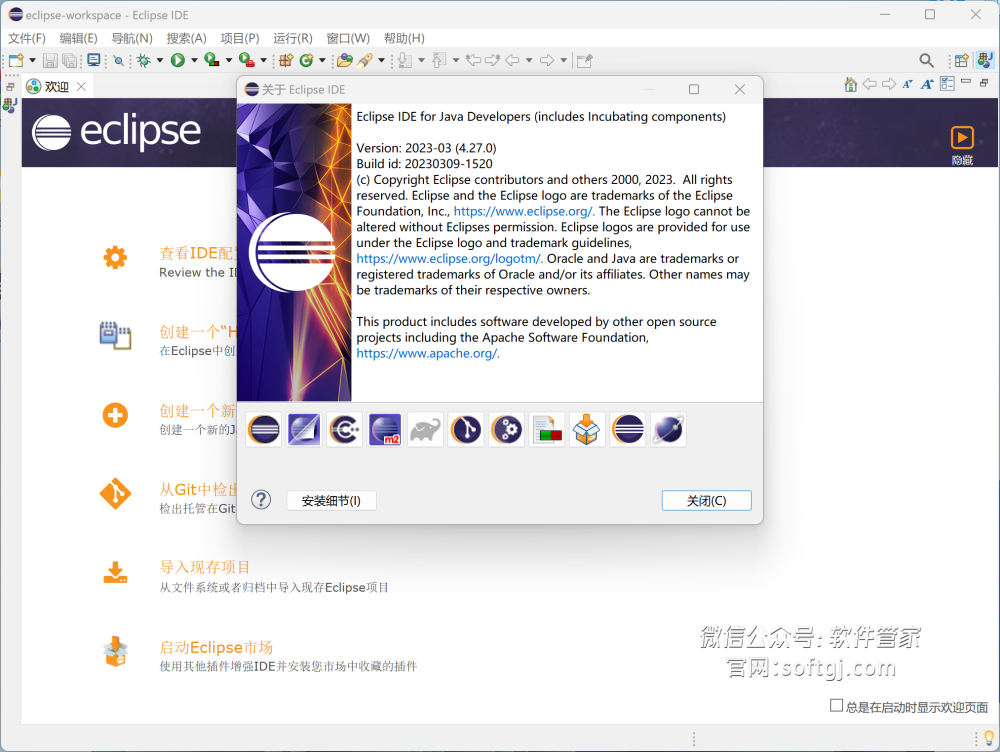Expand the Coverage dropdown arrow

click(229, 61)
